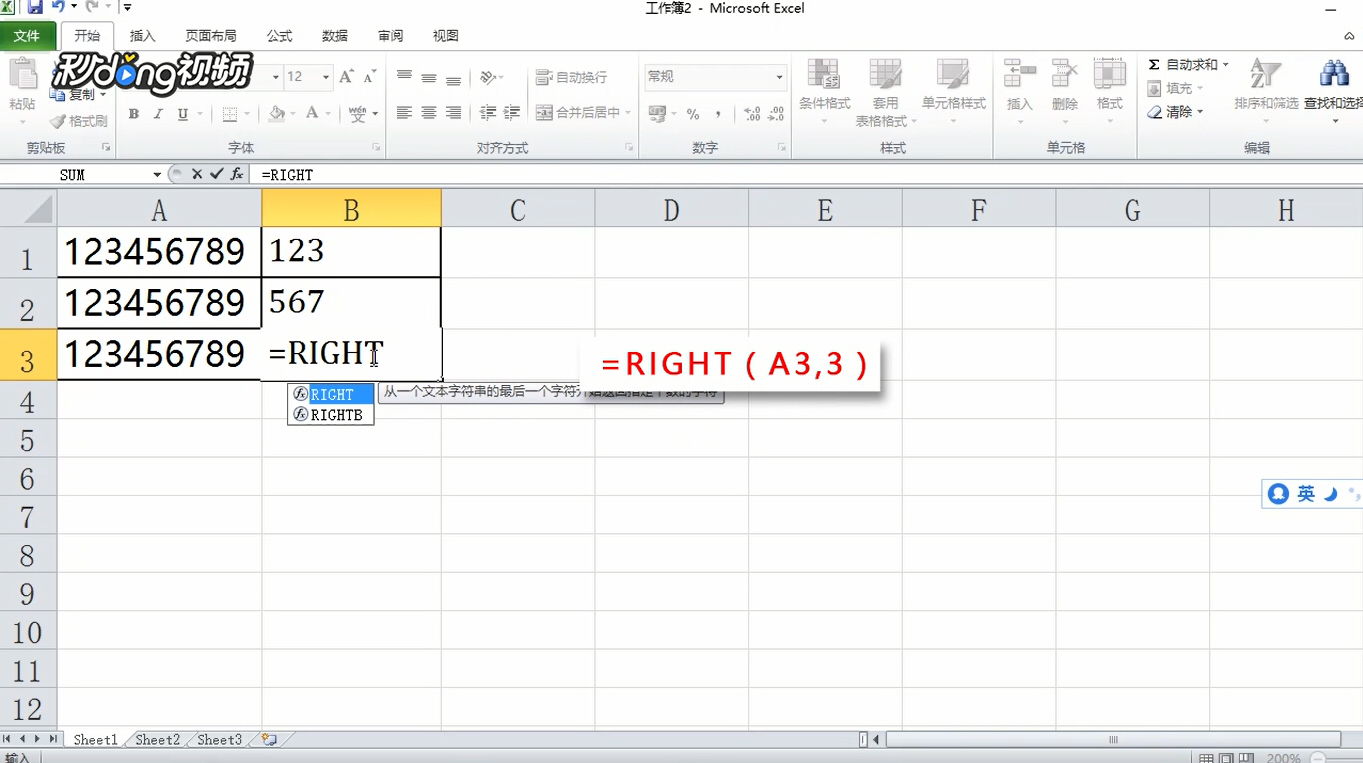Open 条件格式 conditional formatting menu
Screen dimensions: 1363x763
(x=824, y=92)
